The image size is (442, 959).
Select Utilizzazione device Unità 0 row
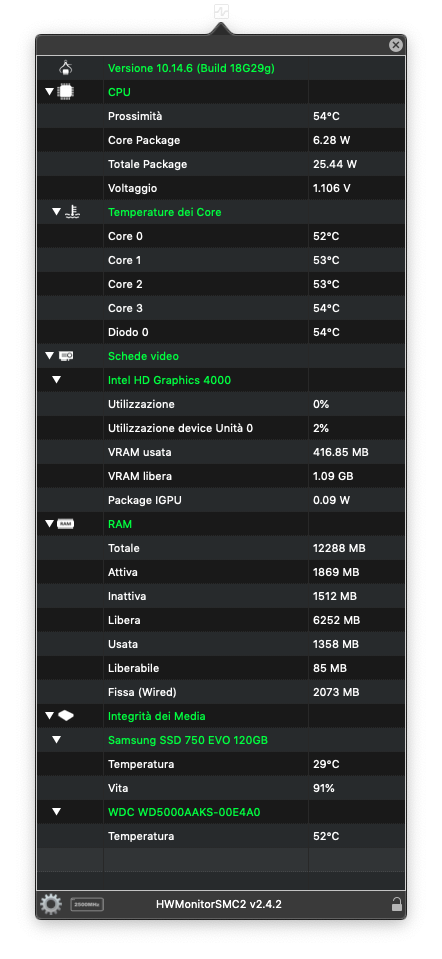pyautogui.click(x=221, y=428)
